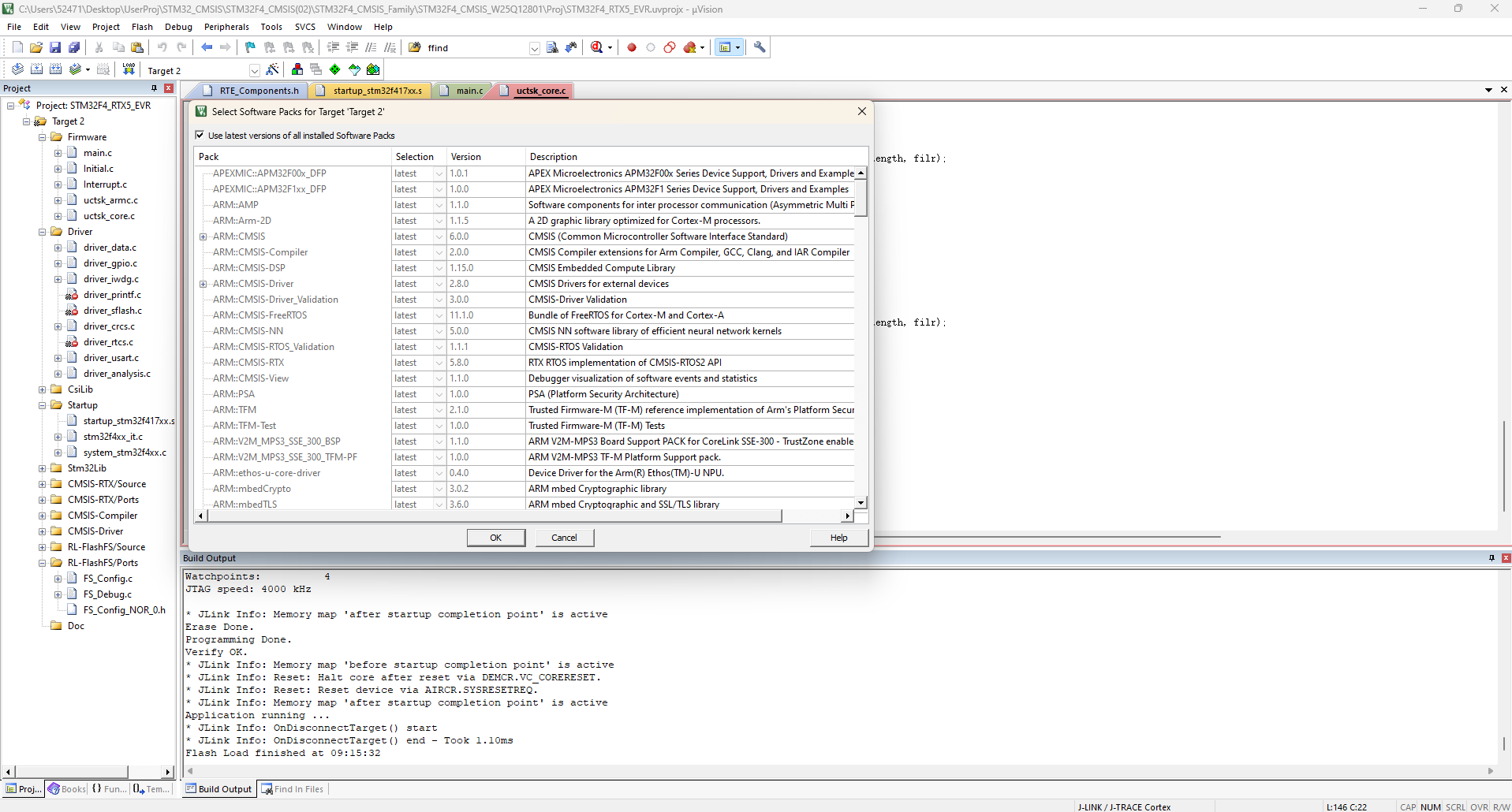Expand the ARM::CMSIS pack node
This screenshot has width=1512, height=812.
coord(203,237)
